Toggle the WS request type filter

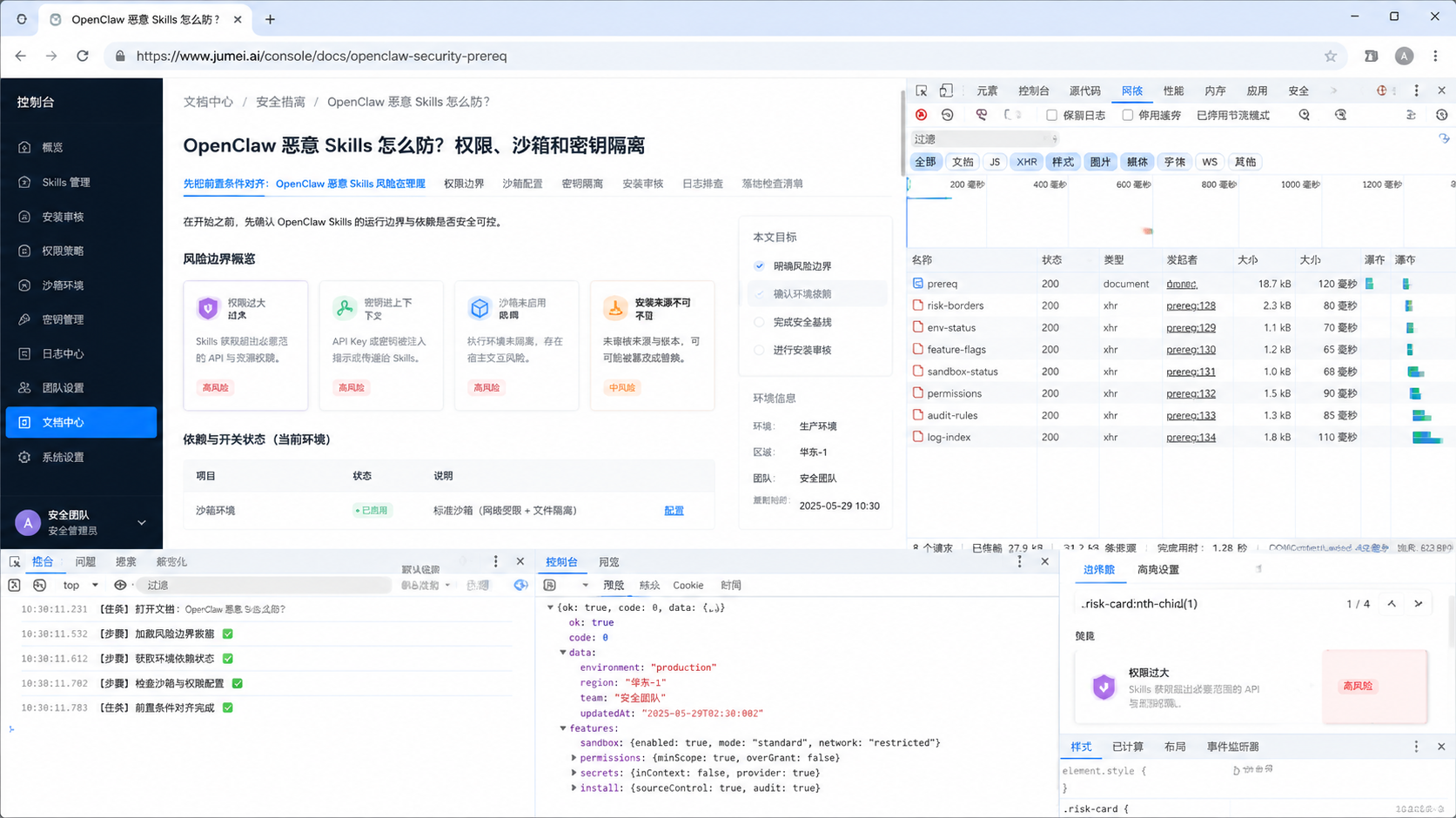click(1210, 162)
